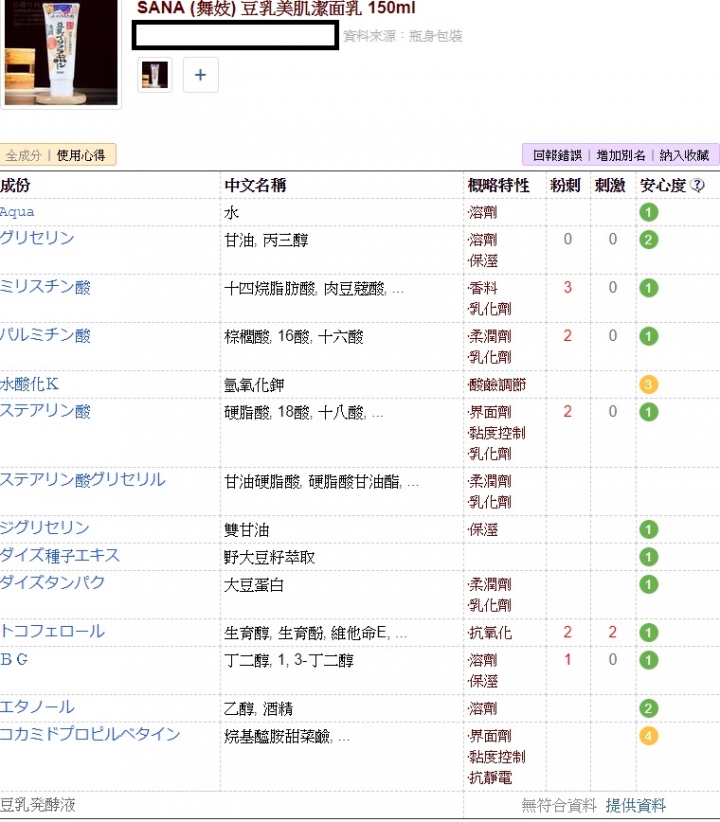The height and width of the screenshot is (822, 720).
Task: Click the acne score 3 for ミリスチン酸
Action: (567, 287)
